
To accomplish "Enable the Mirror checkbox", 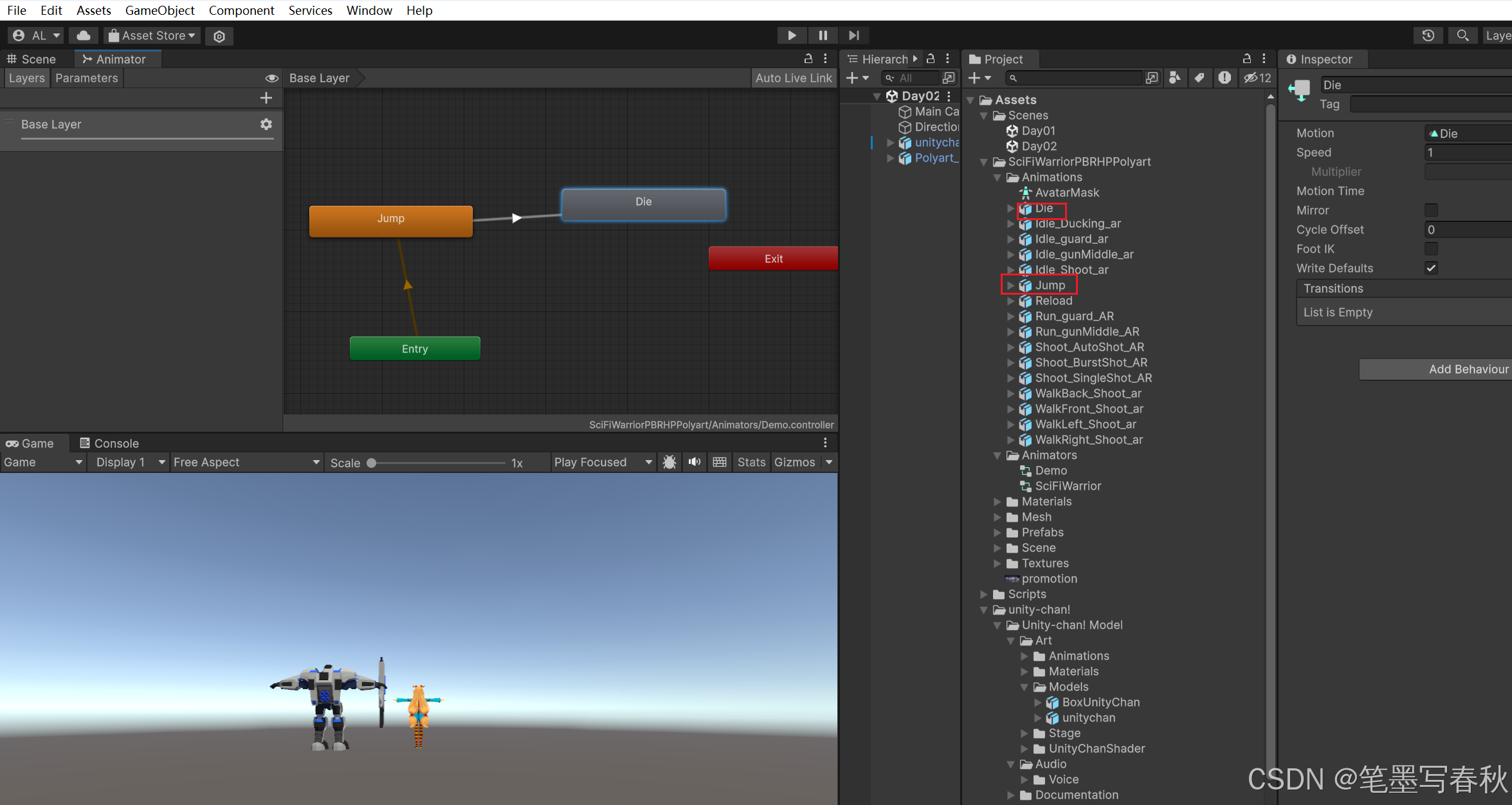I will pos(1430,210).
